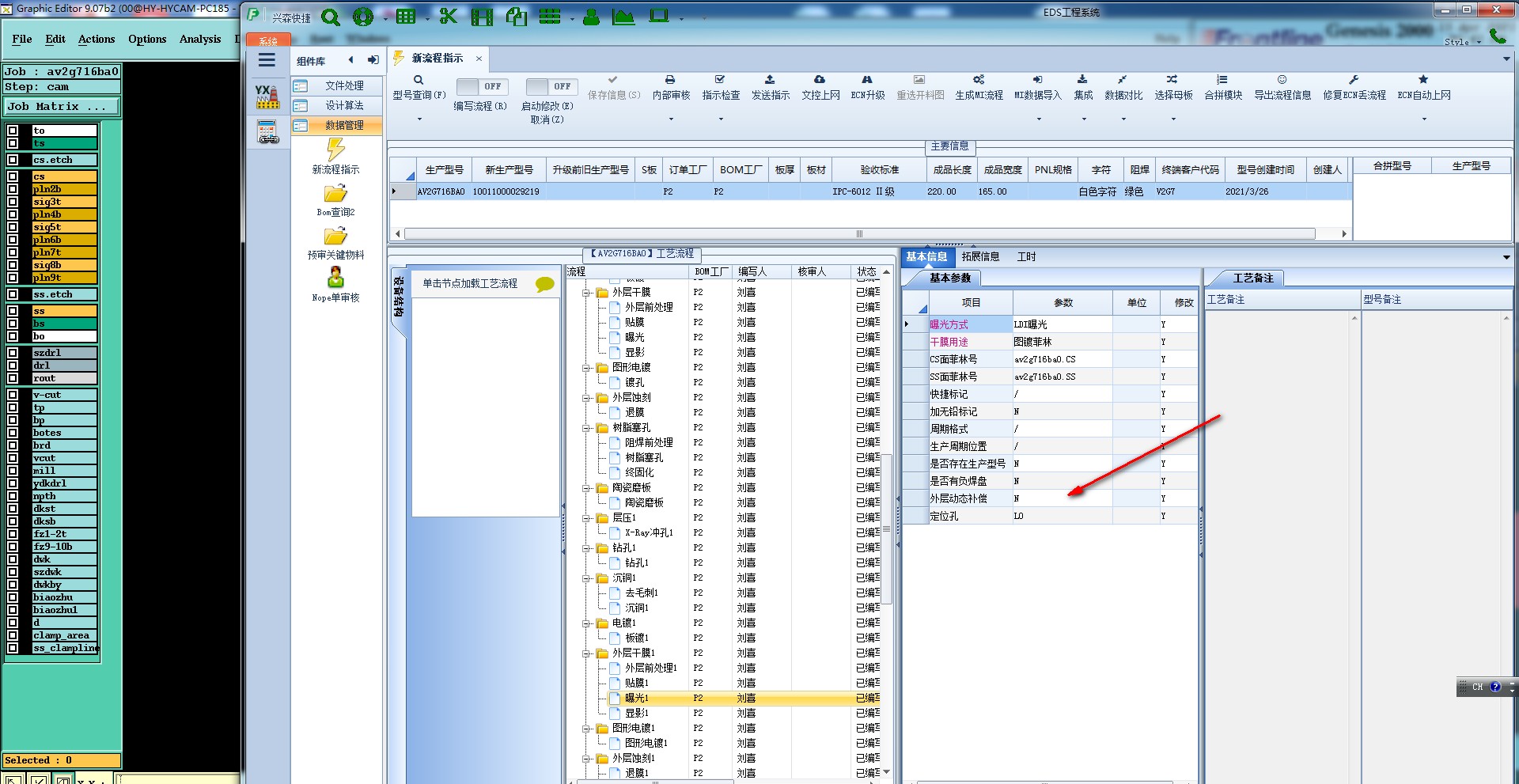Toggle the 启动修改(E) OFF switch

coord(551,86)
